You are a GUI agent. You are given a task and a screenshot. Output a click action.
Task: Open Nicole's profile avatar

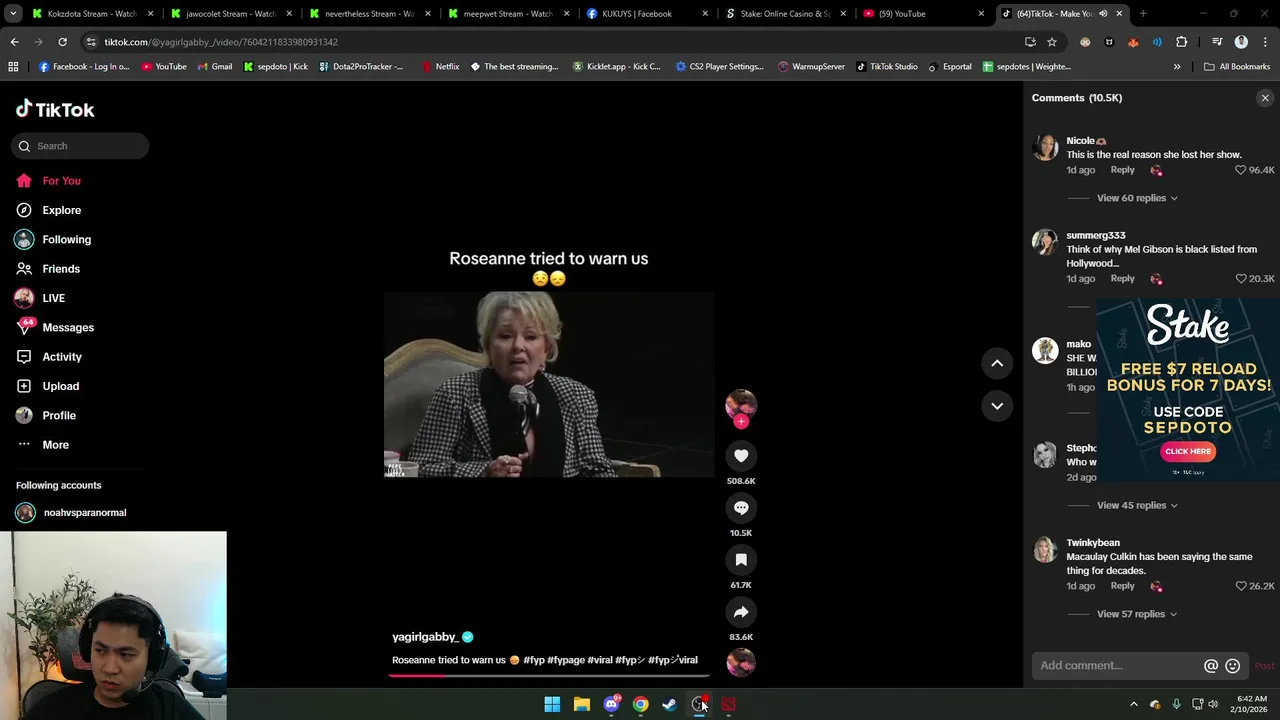click(x=1045, y=147)
